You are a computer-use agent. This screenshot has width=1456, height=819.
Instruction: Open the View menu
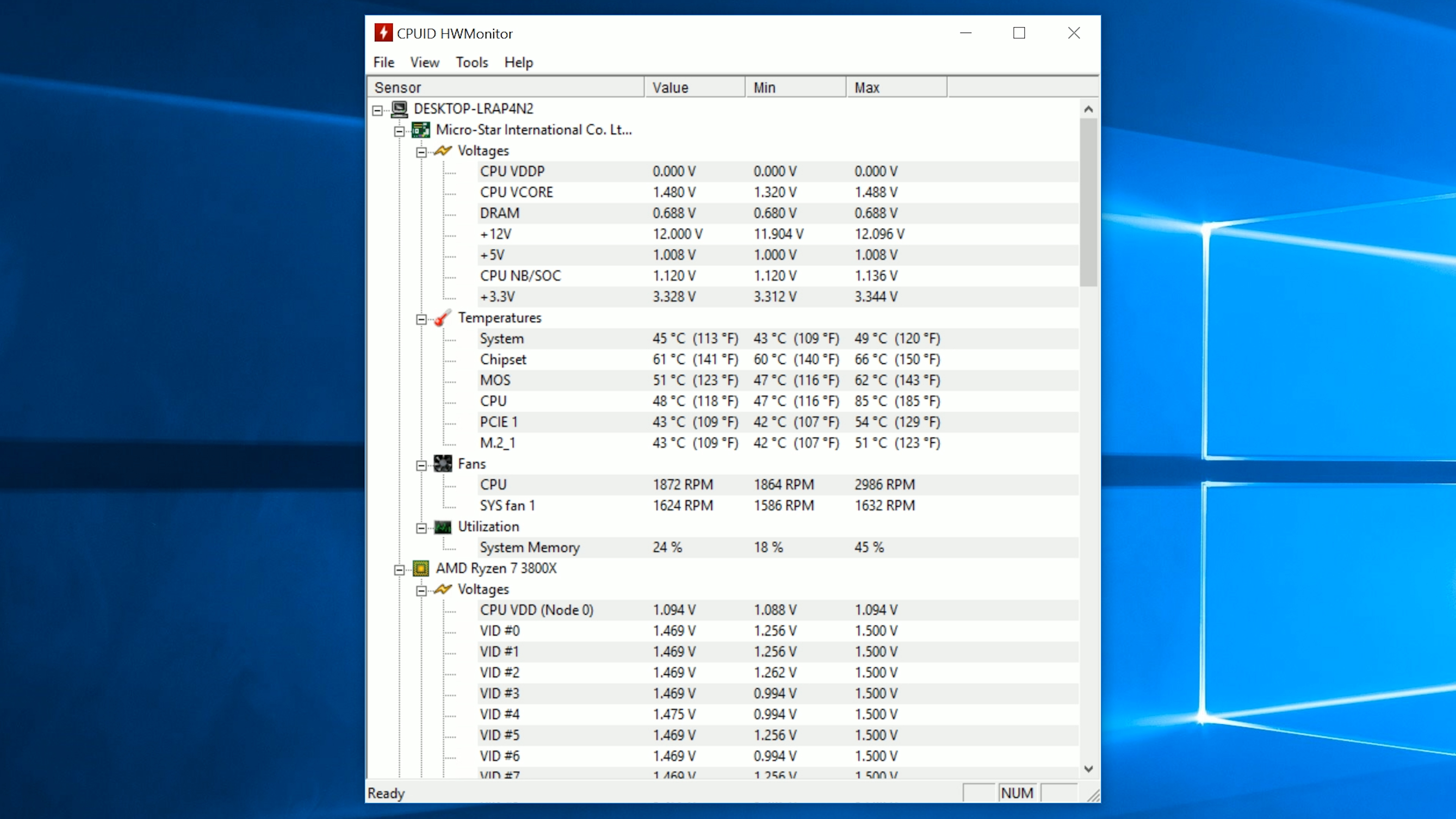(425, 62)
